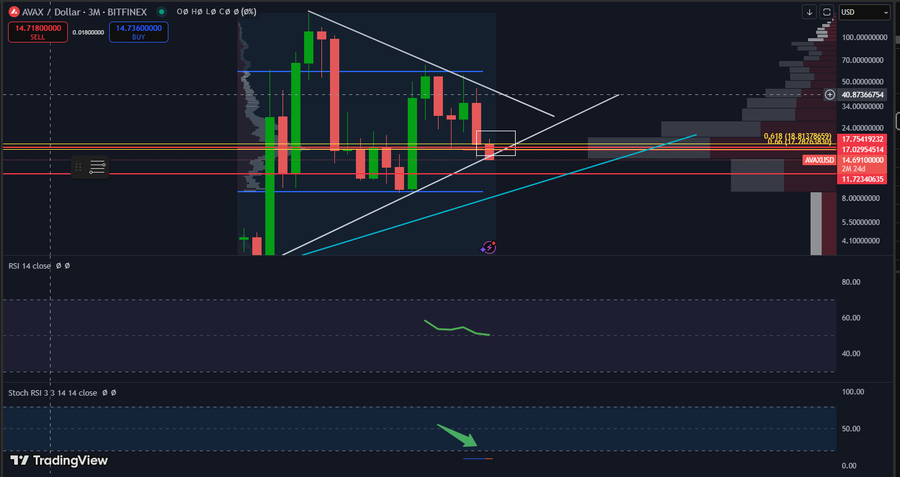Click the pink lightning replay icon on chart

[x=488, y=247]
